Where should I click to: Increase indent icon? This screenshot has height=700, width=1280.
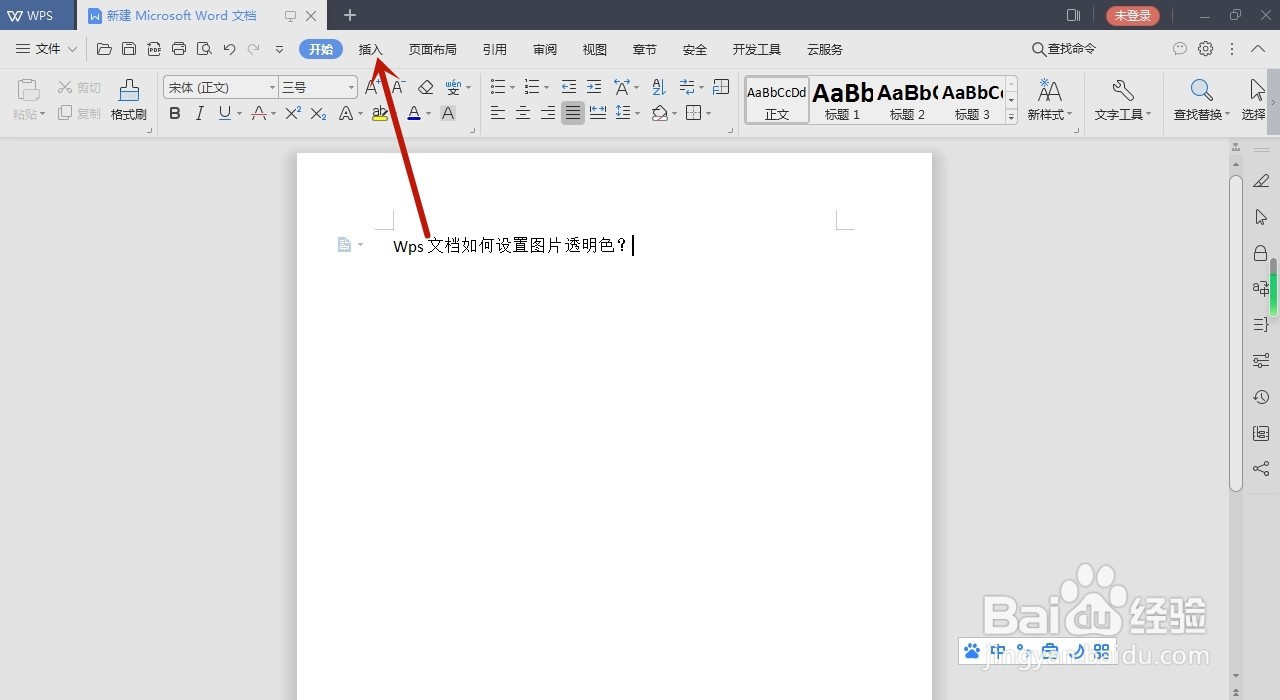click(x=594, y=88)
